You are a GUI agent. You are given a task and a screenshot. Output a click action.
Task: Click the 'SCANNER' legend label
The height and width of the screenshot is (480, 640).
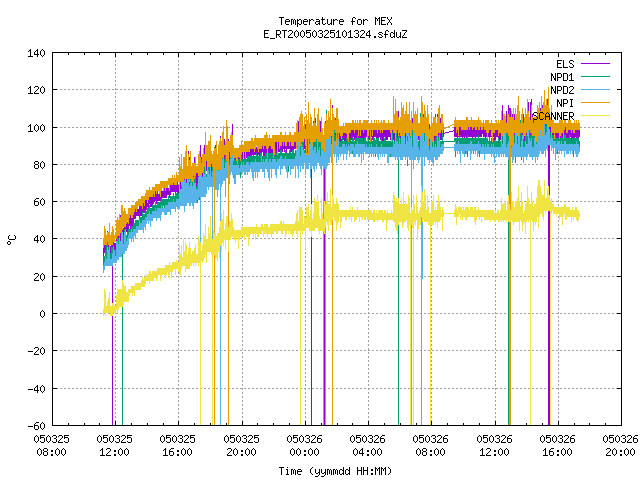(553, 116)
